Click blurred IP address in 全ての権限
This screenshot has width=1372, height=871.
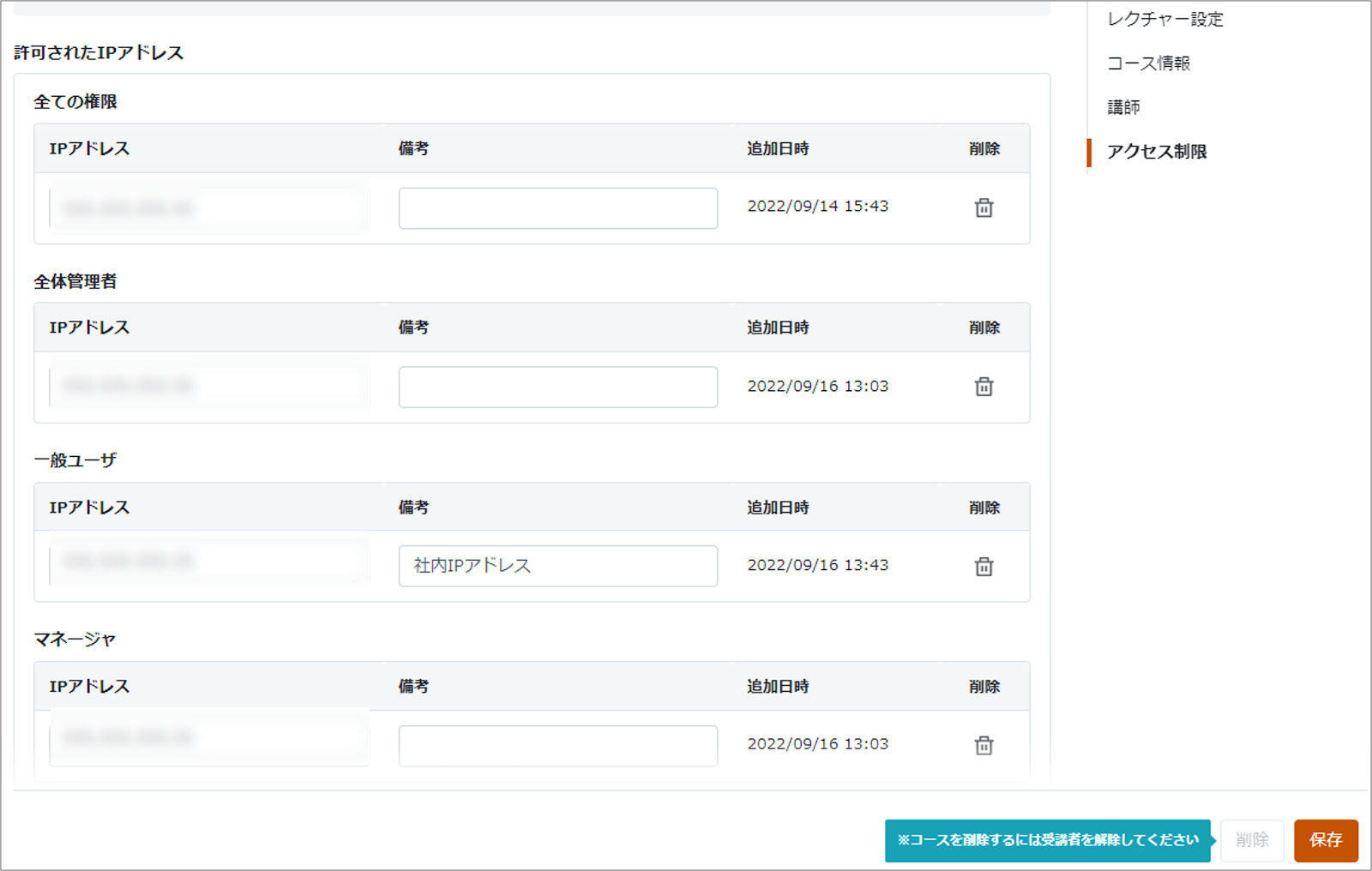pos(209,208)
